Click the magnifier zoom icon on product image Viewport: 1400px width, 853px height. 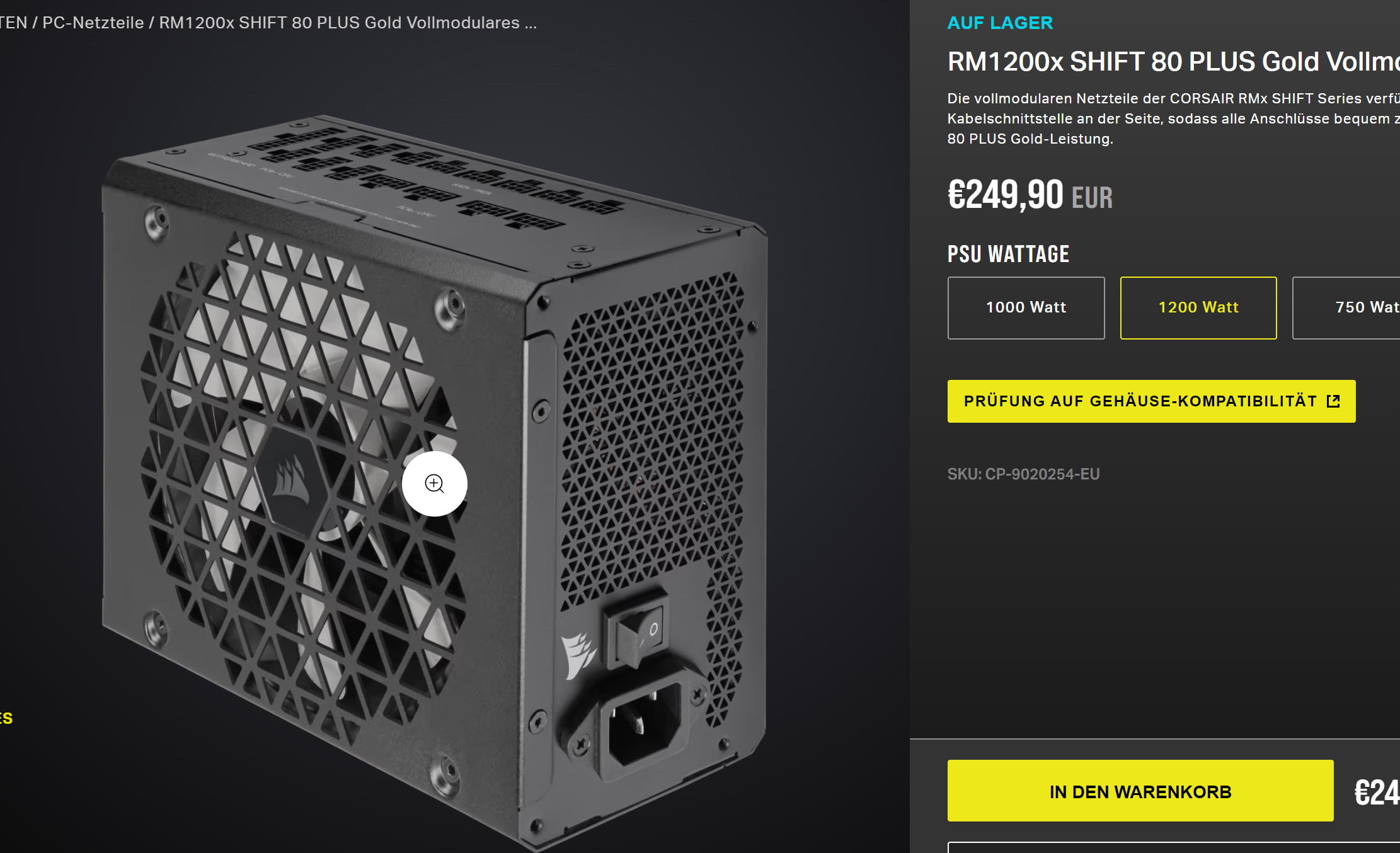435,484
